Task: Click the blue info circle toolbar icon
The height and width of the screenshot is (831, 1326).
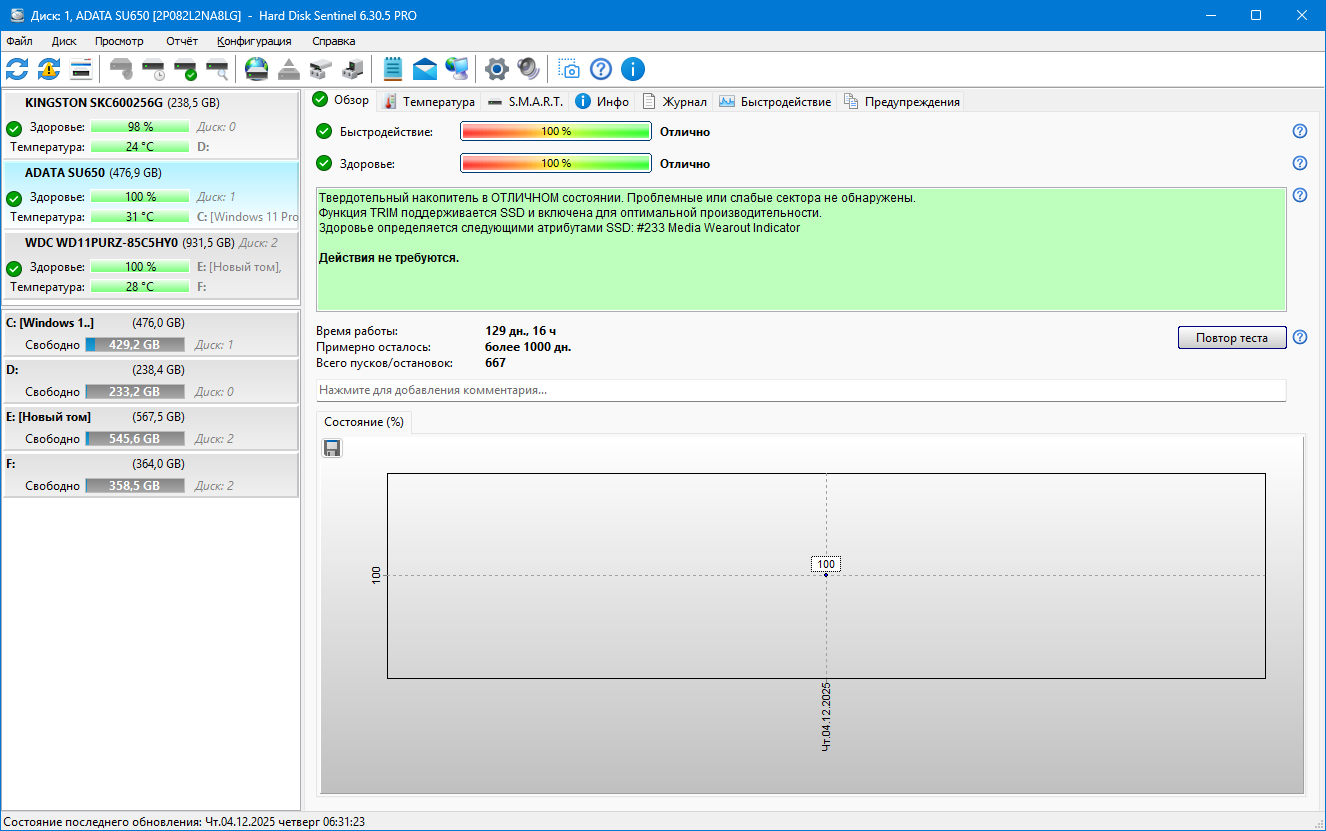Action: (633, 69)
